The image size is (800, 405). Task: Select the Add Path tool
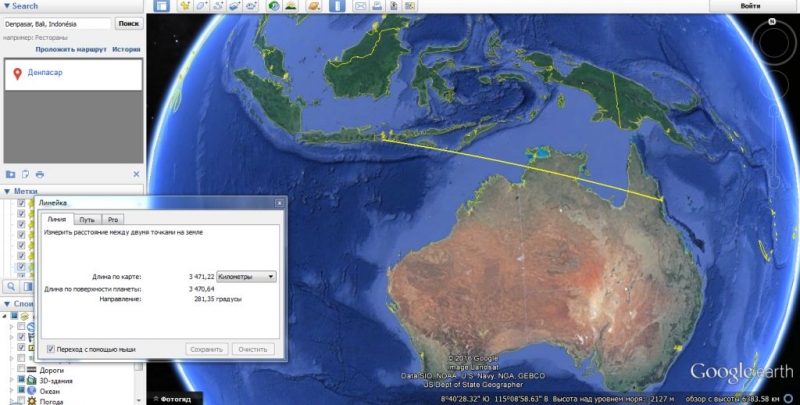(x=218, y=6)
